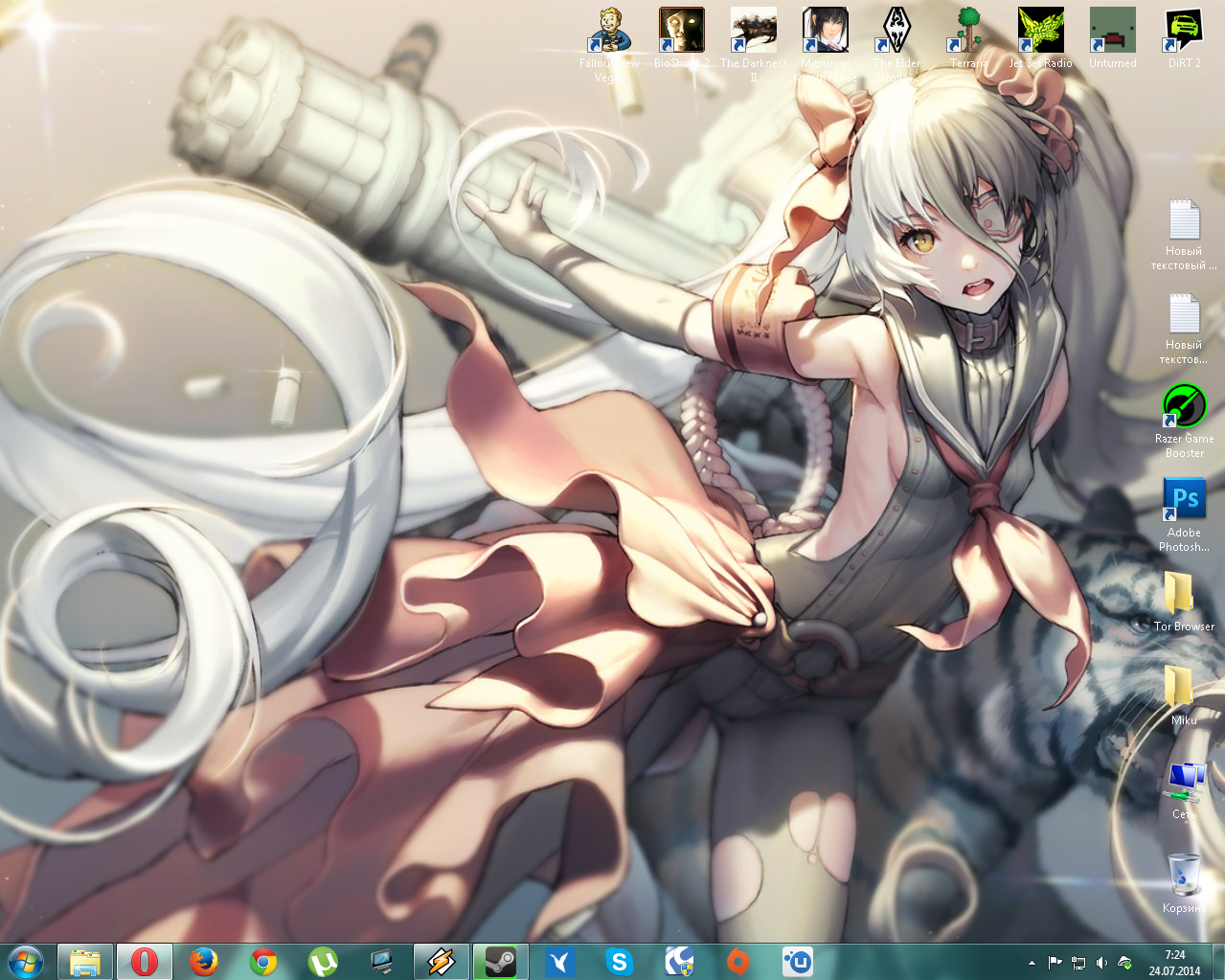Open the Windows Start menu
The height and width of the screenshot is (980, 1225).
[26, 961]
